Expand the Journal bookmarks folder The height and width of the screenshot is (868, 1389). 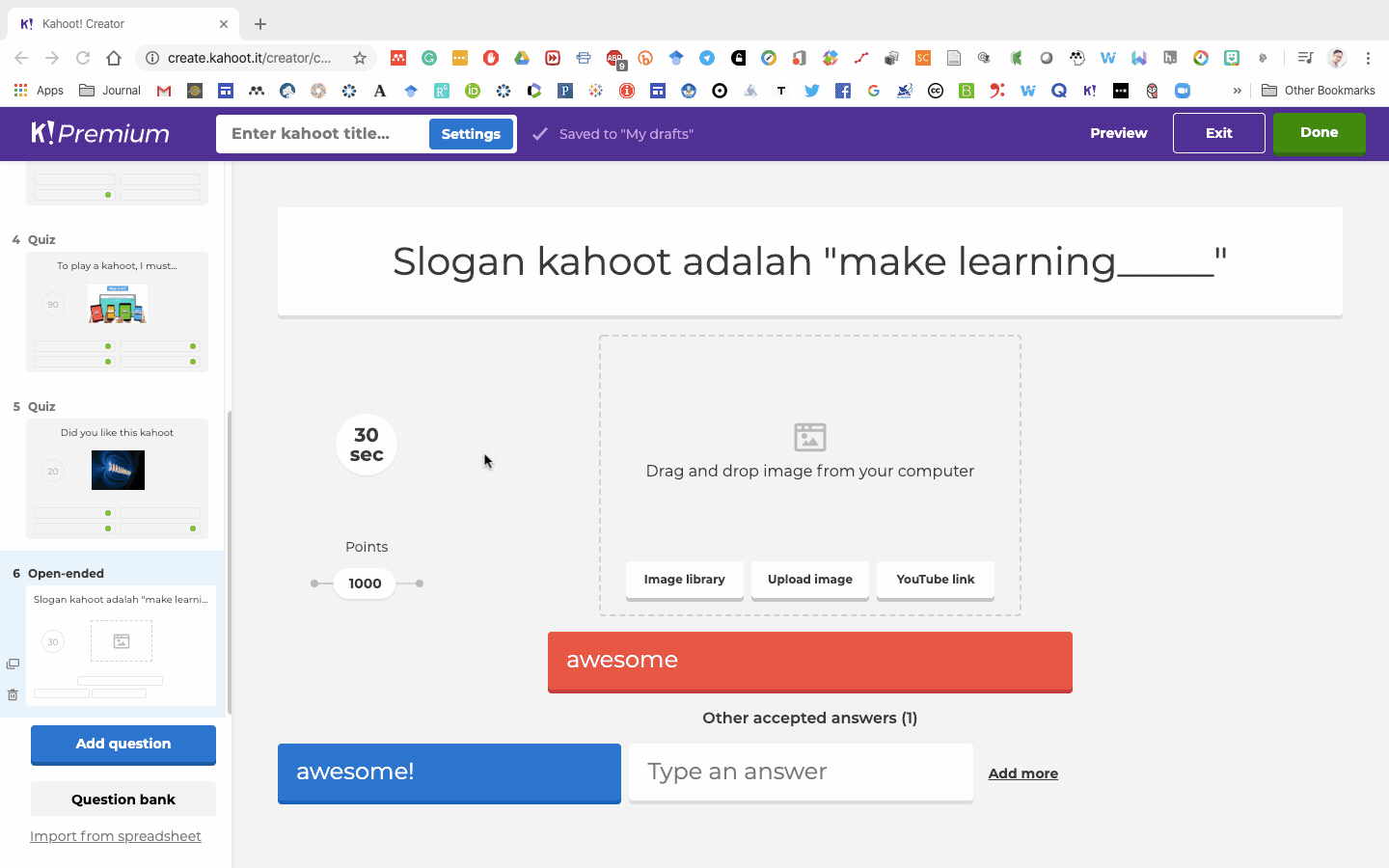point(109,90)
